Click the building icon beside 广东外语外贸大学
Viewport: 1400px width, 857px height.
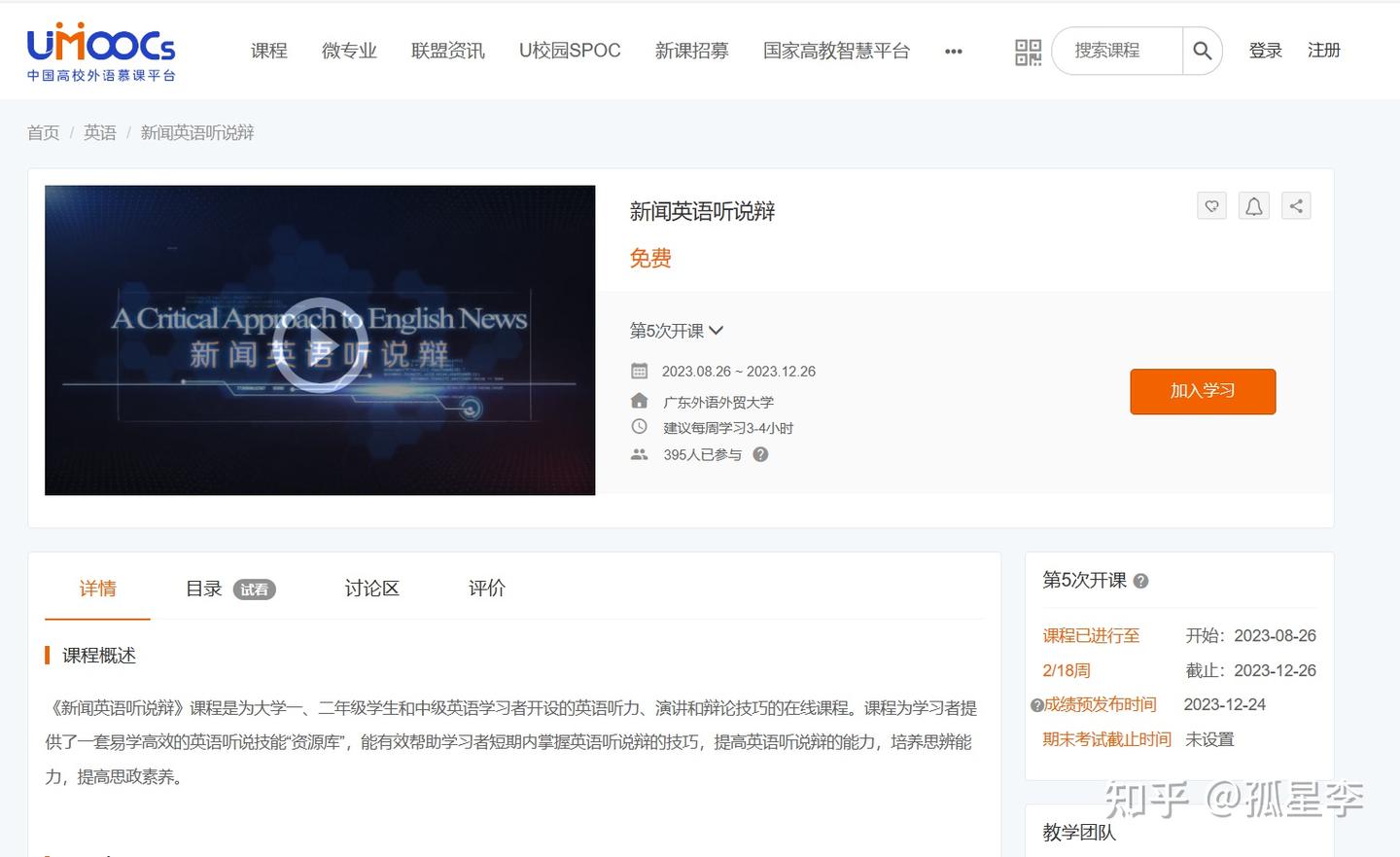639,400
